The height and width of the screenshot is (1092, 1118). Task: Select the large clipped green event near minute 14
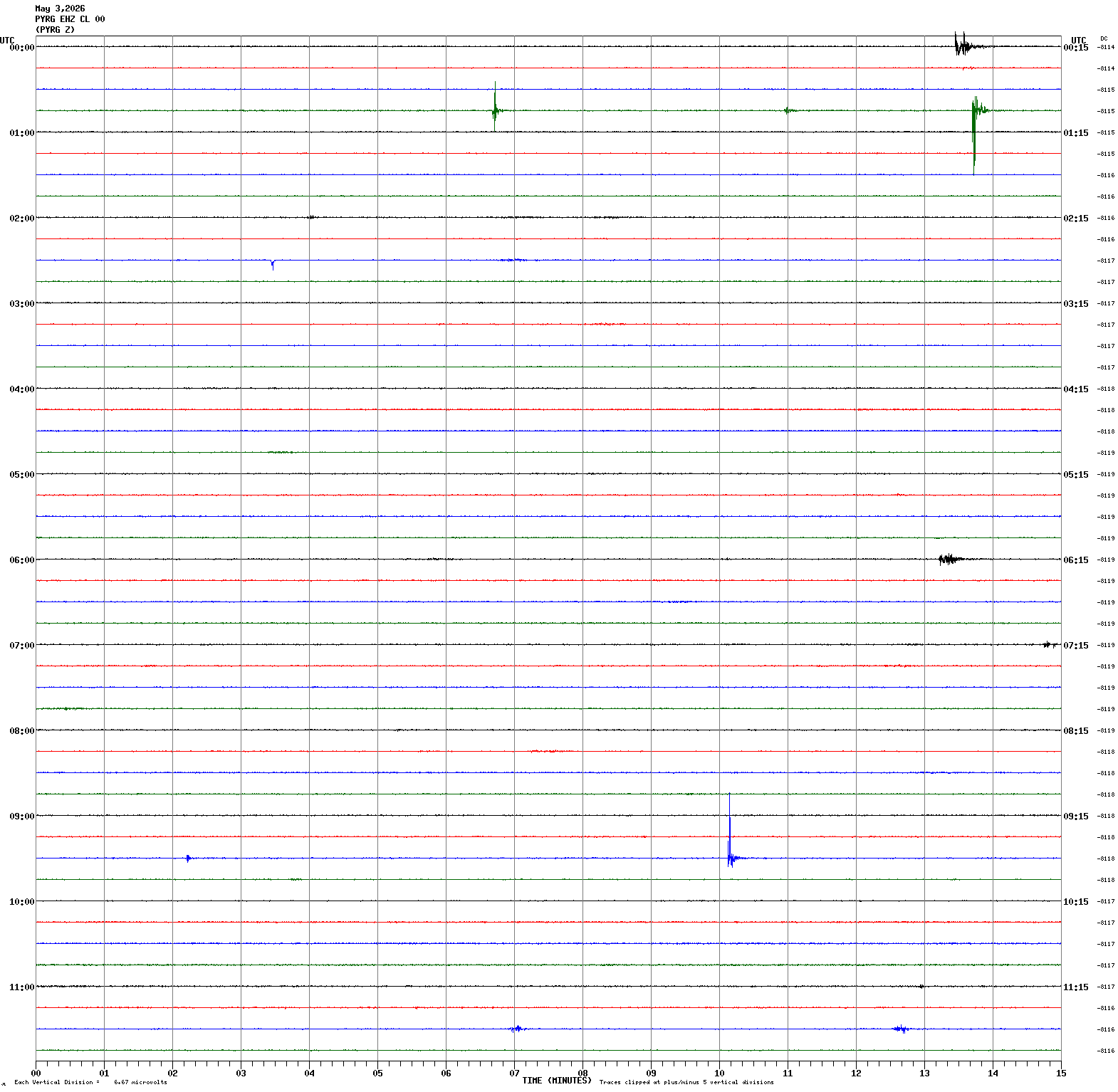point(975,135)
